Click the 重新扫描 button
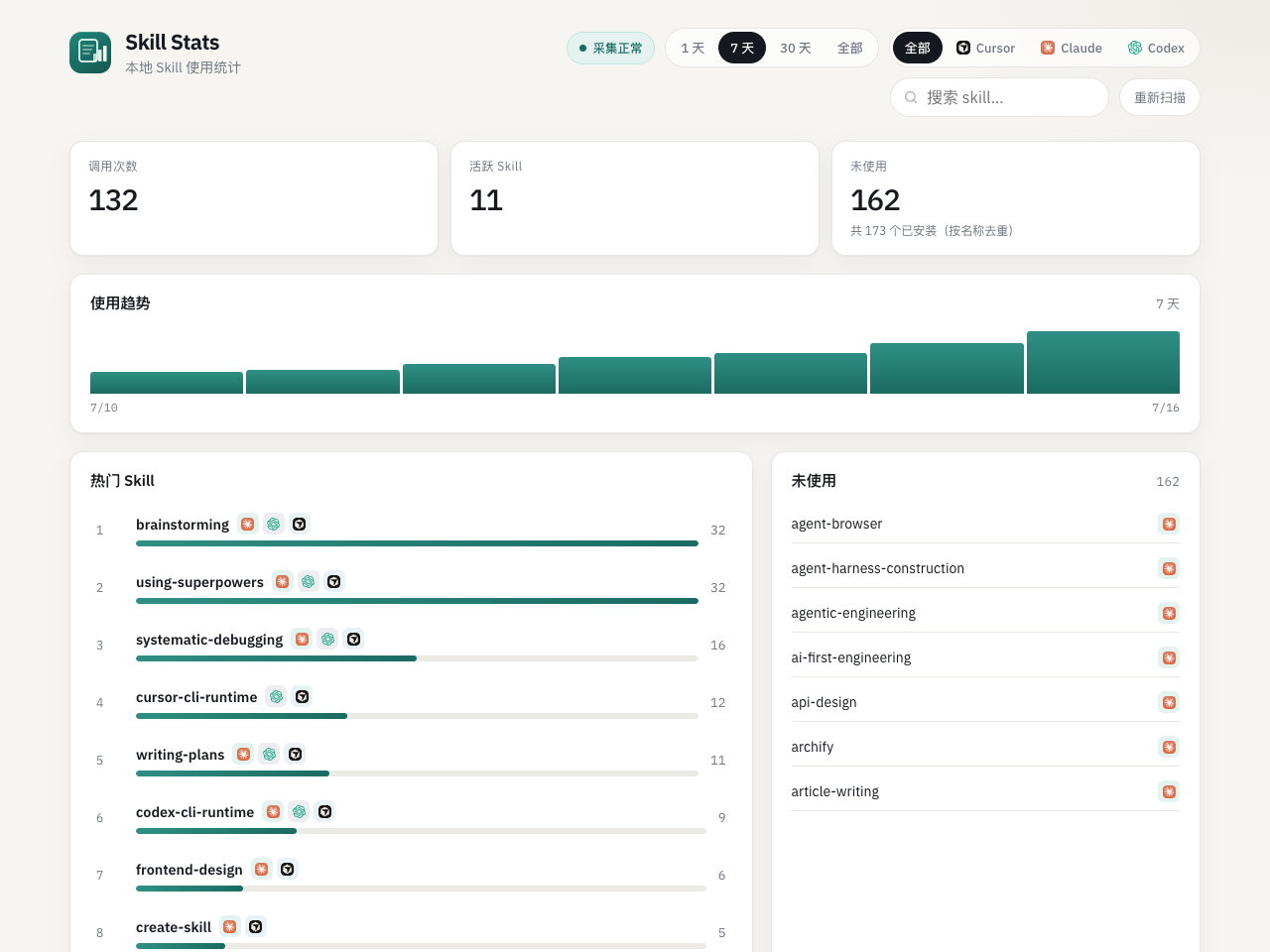Viewport: 1270px width, 952px height. coord(1160,97)
